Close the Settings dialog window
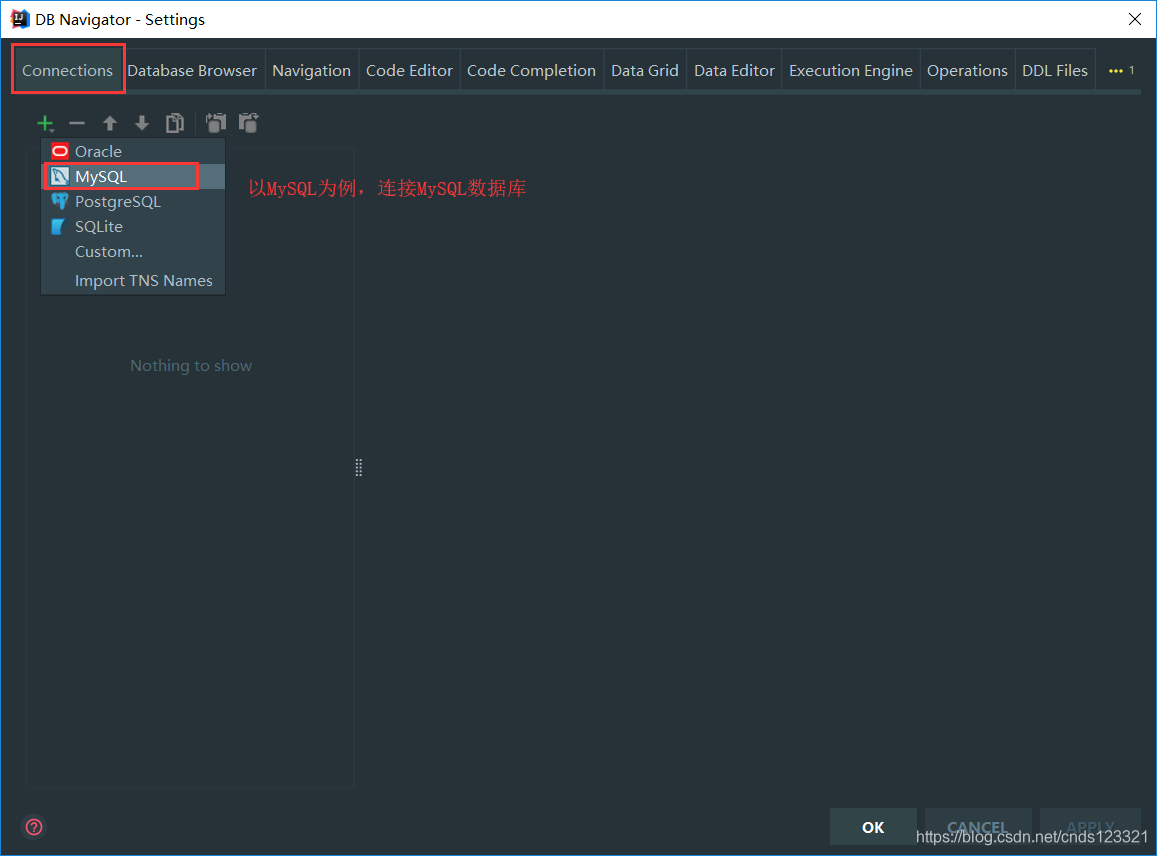Image resolution: width=1157 pixels, height=856 pixels. pyautogui.click(x=1135, y=19)
